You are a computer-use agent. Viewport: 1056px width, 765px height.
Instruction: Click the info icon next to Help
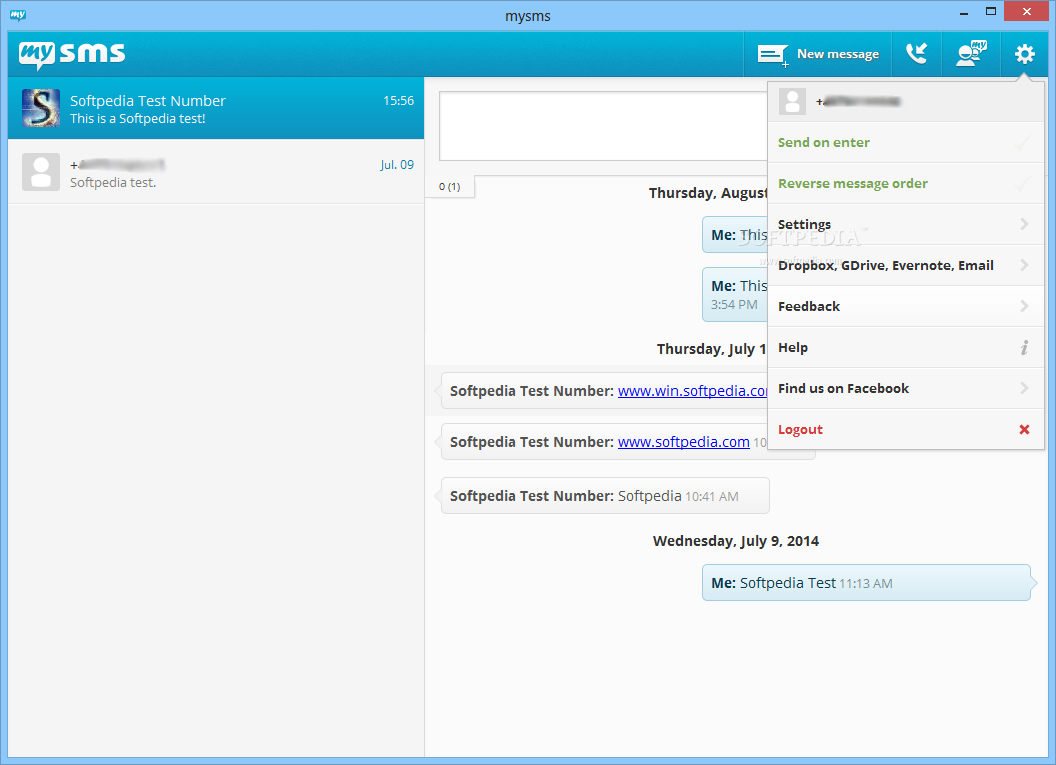1024,347
